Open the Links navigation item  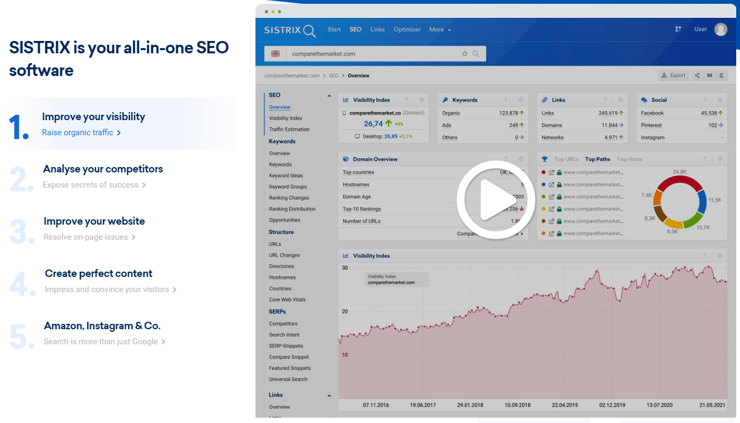pyautogui.click(x=377, y=29)
